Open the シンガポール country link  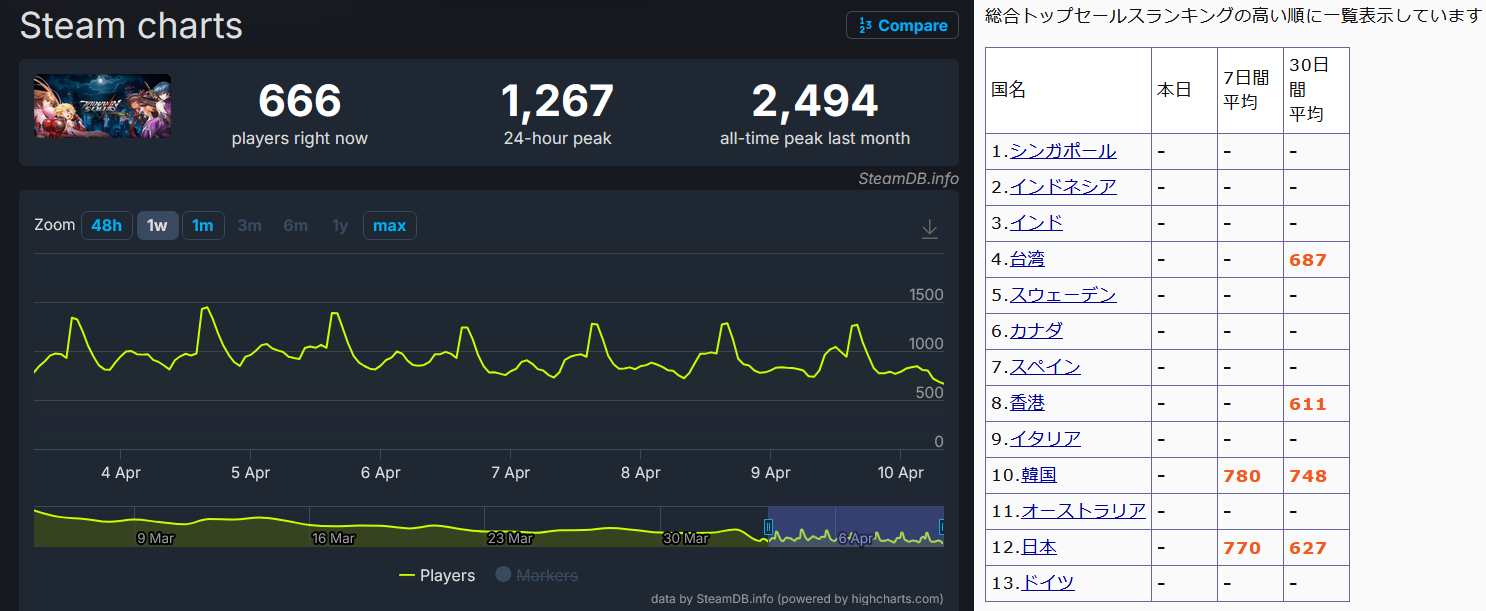[x=1063, y=151]
